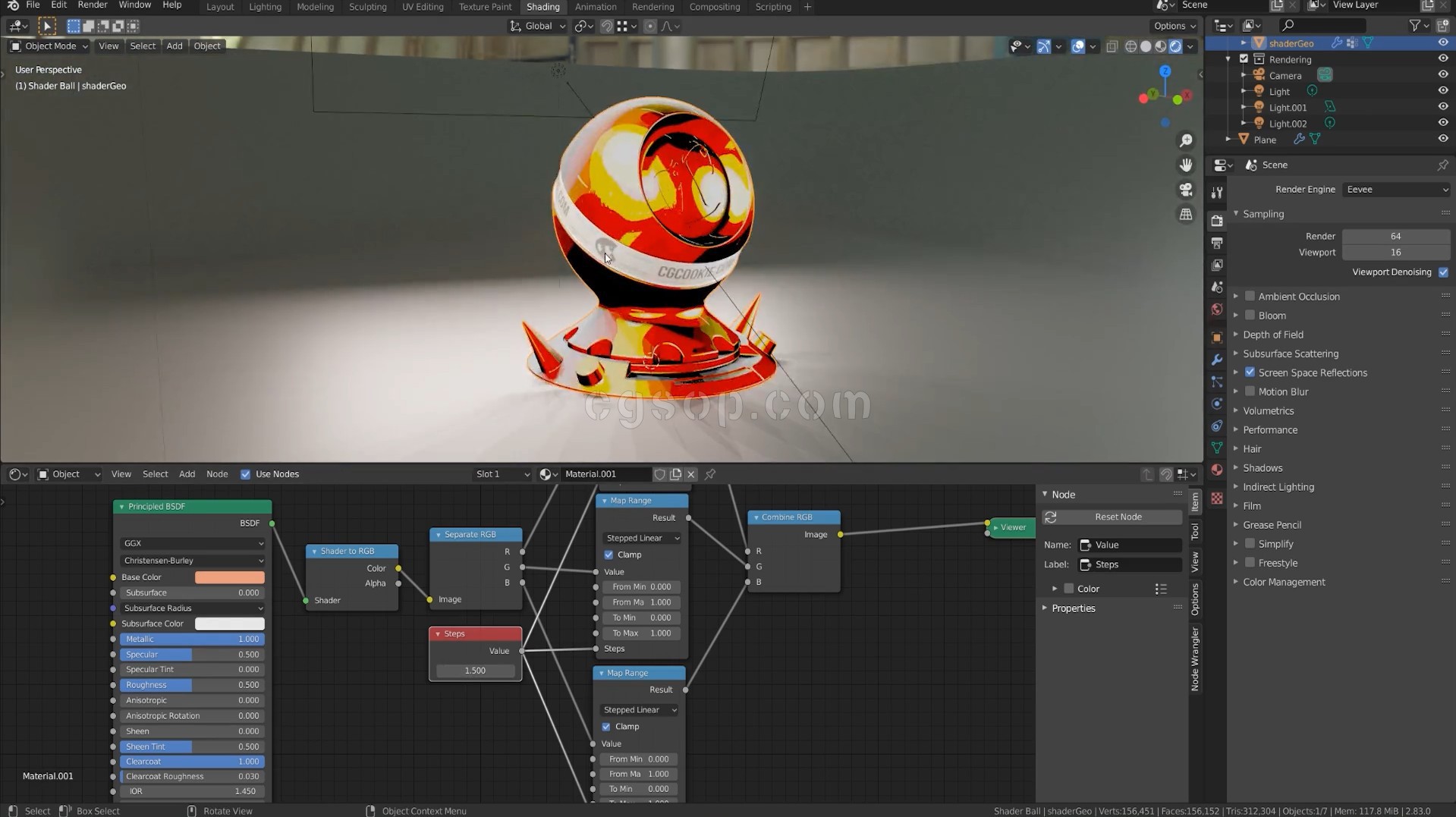Image resolution: width=1456 pixels, height=817 pixels.
Task: Open the Modifier wrench properties tab
Action: 1217,360
